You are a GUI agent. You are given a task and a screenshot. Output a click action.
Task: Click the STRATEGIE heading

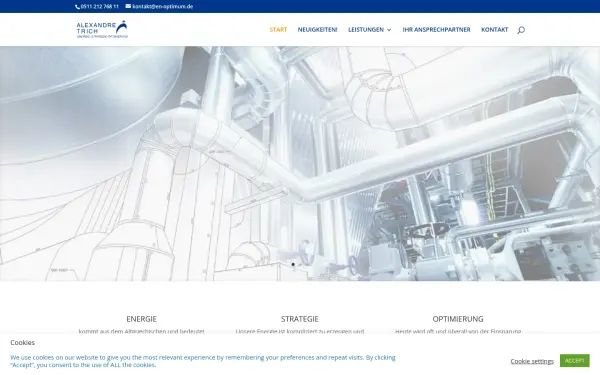300,319
